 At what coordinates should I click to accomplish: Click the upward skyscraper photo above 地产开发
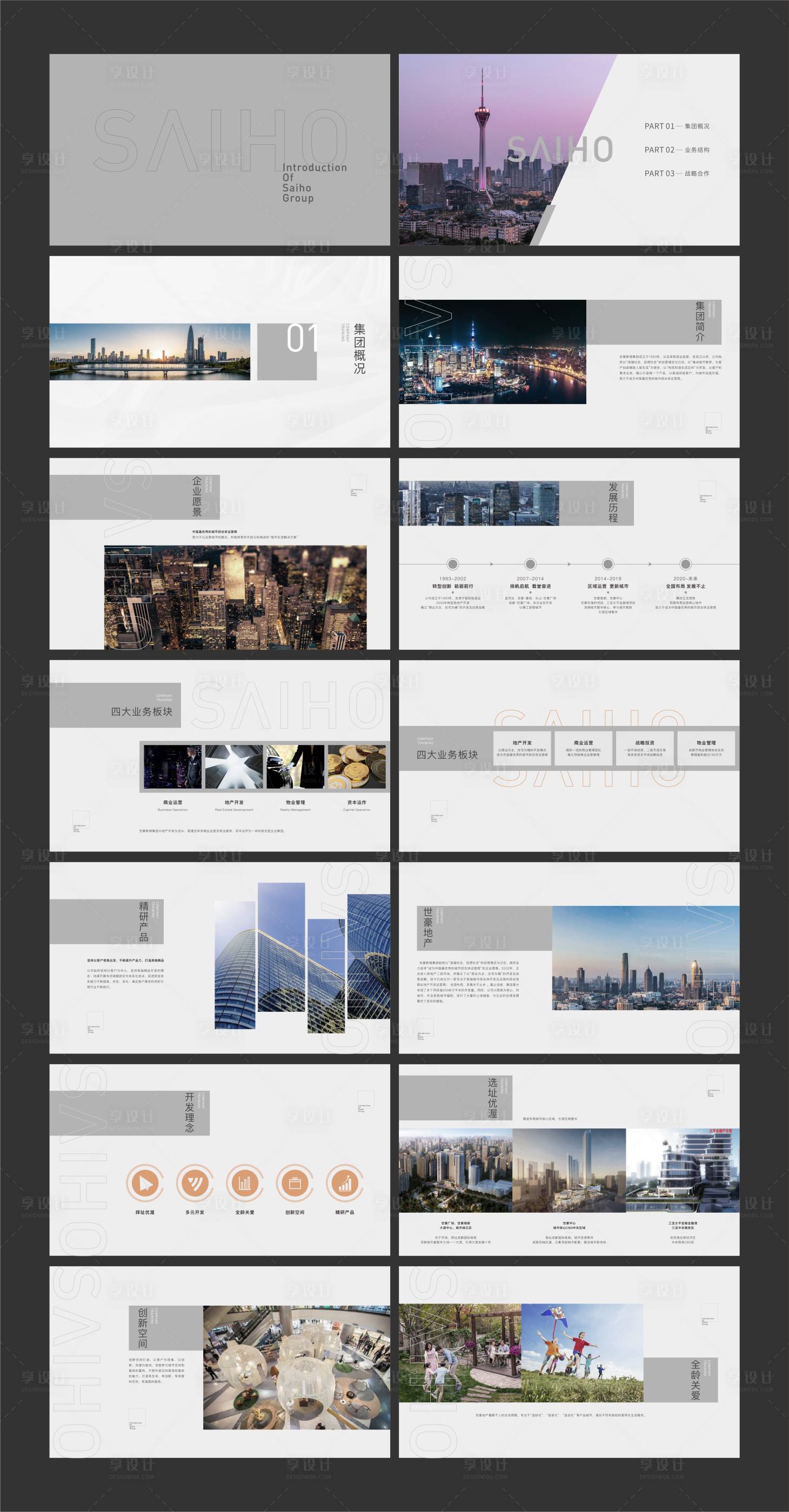coord(233,767)
